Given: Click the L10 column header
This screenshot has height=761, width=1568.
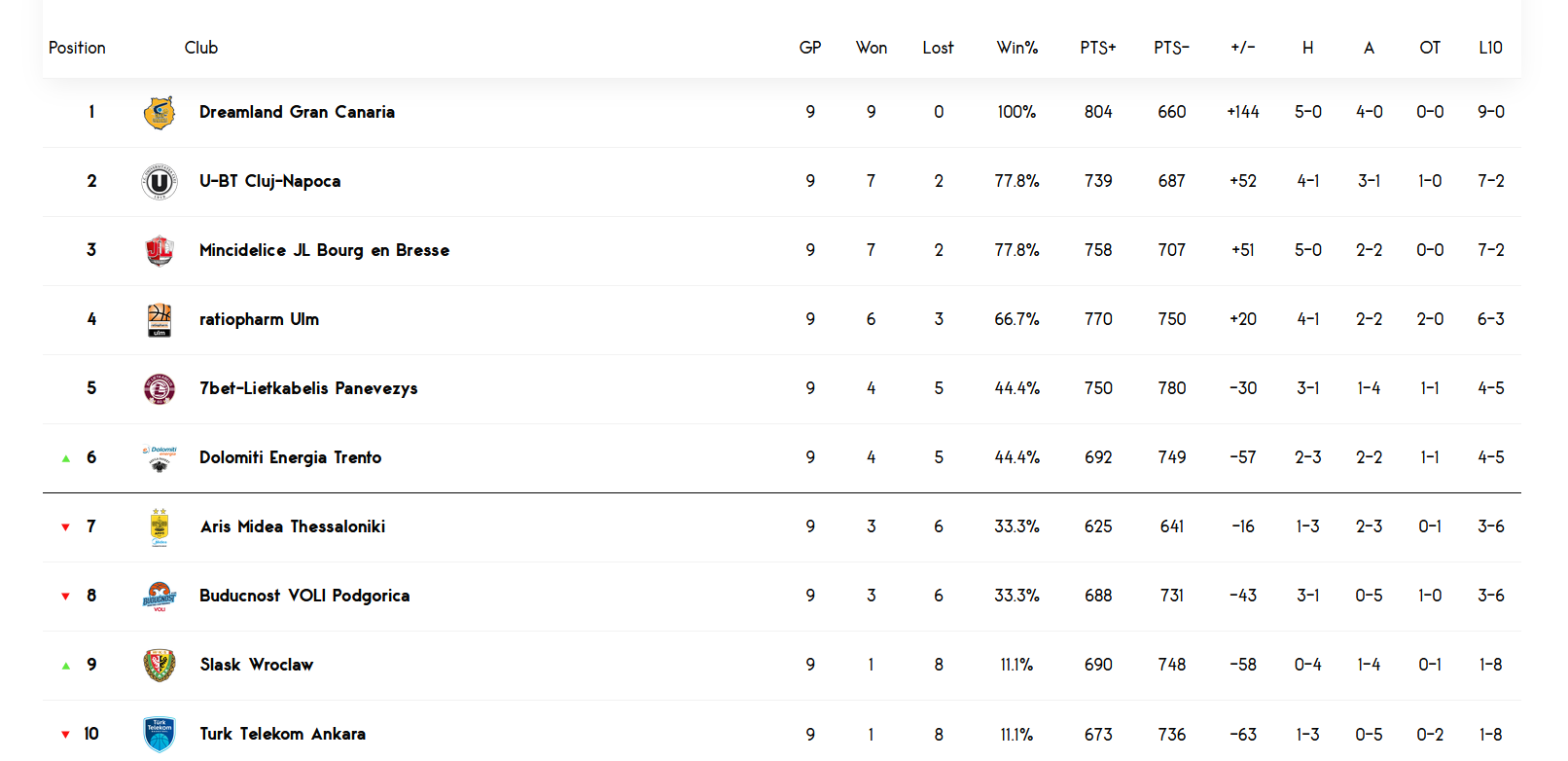Looking at the screenshot, I should point(1490,48).
